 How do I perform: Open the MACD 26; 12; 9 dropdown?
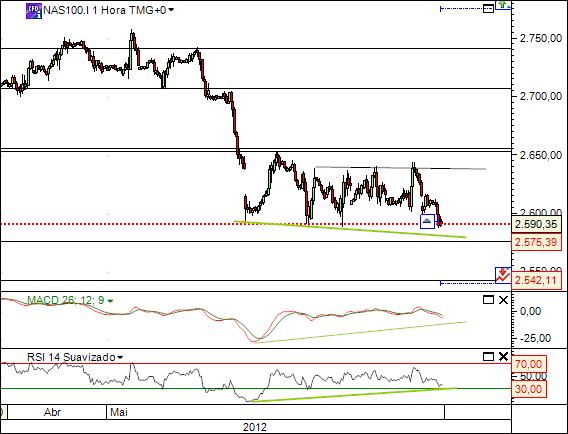coord(110,301)
